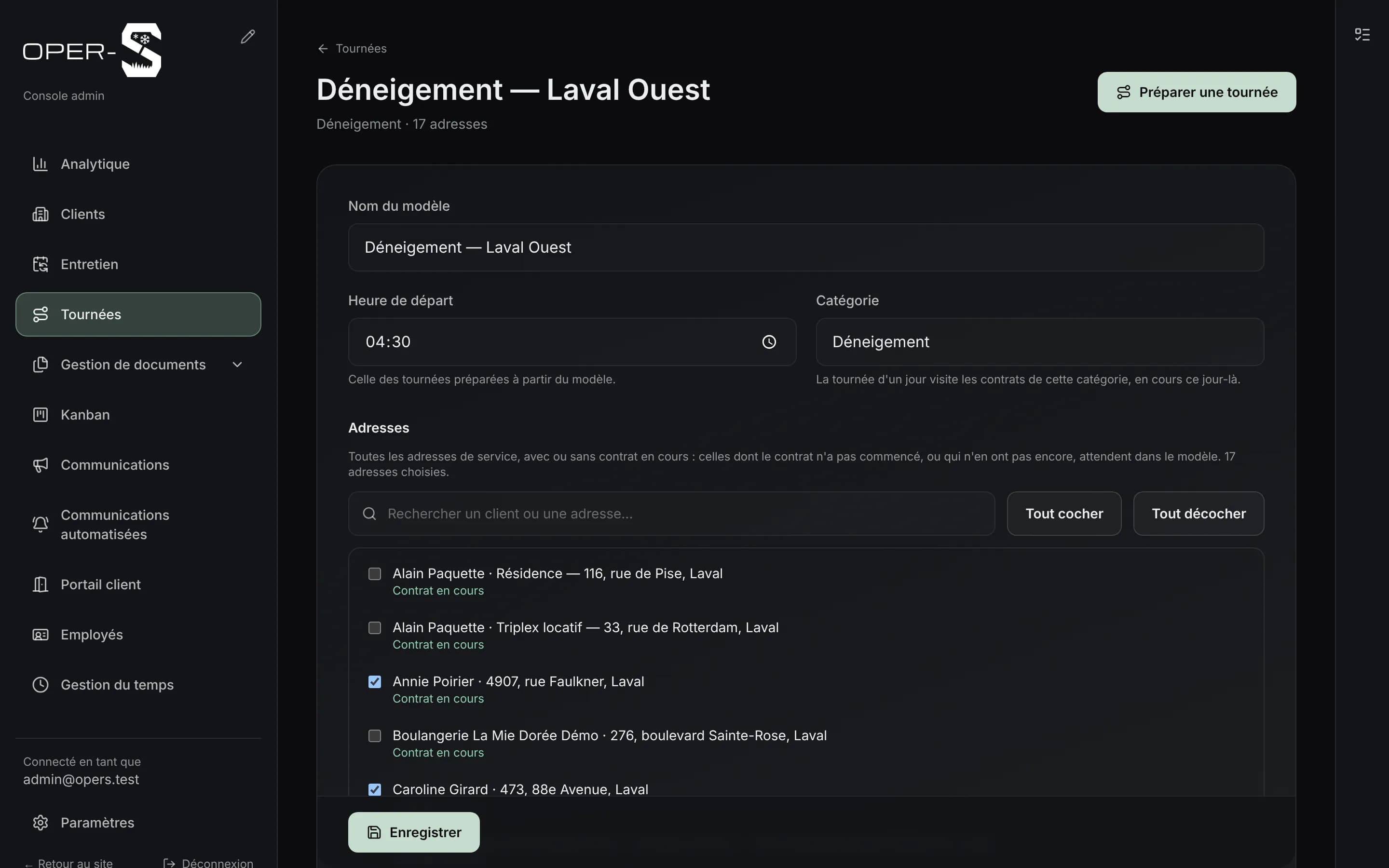Click the Analytique bar chart icon
Image resolution: width=1389 pixels, height=868 pixels.
tap(40, 164)
